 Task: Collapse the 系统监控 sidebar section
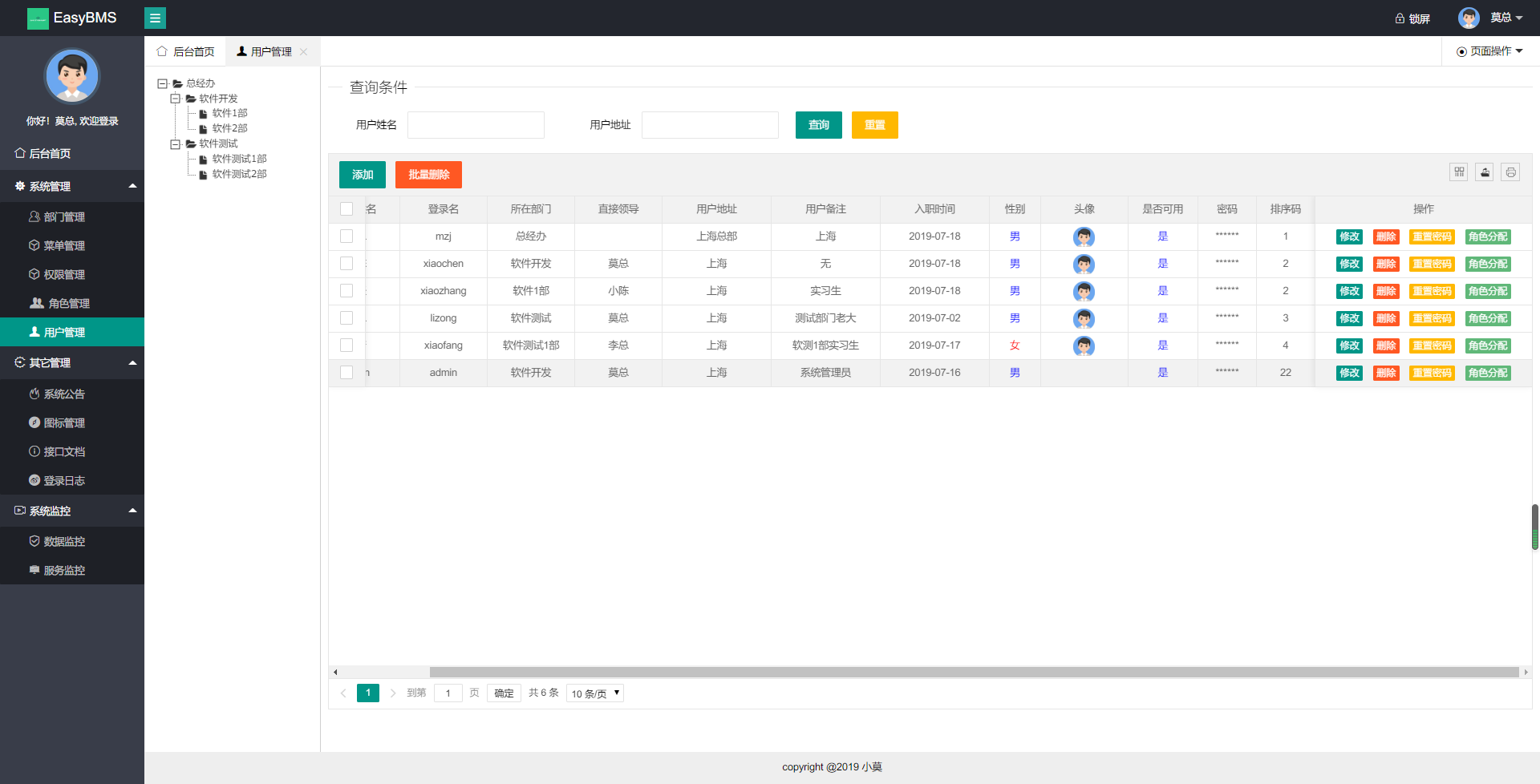[72, 511]
